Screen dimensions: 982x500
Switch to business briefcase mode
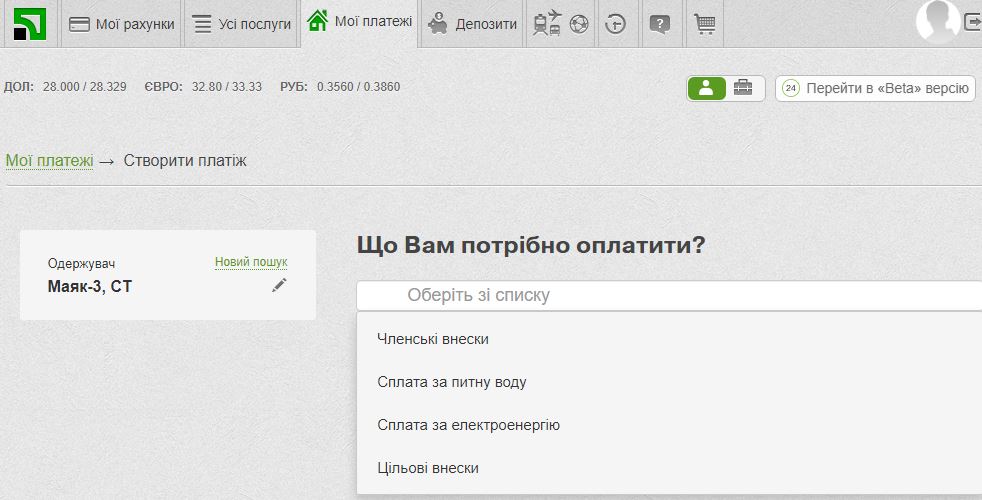click(x=743, y=88)
